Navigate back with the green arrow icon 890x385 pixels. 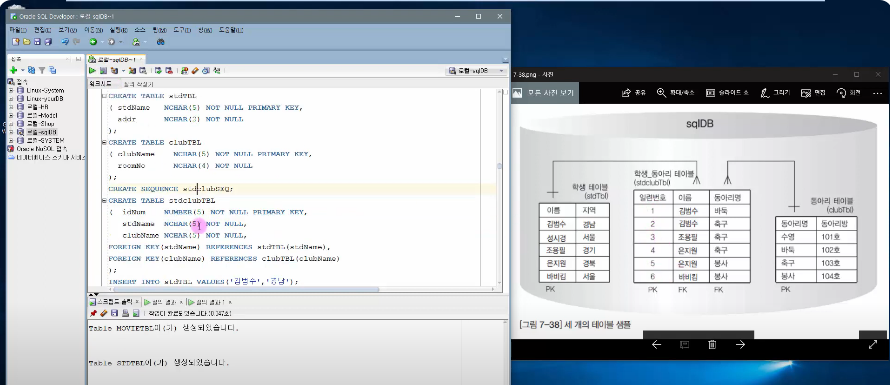93,41
